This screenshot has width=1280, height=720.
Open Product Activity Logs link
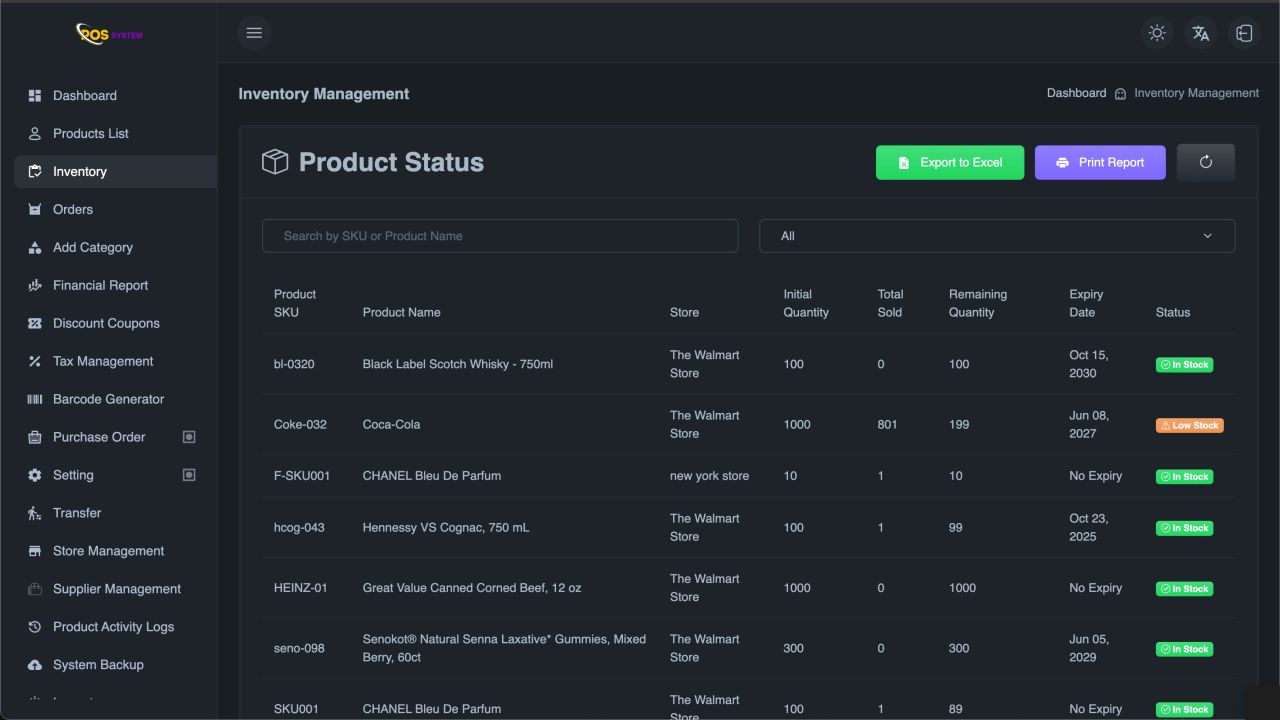coord(115,628)
